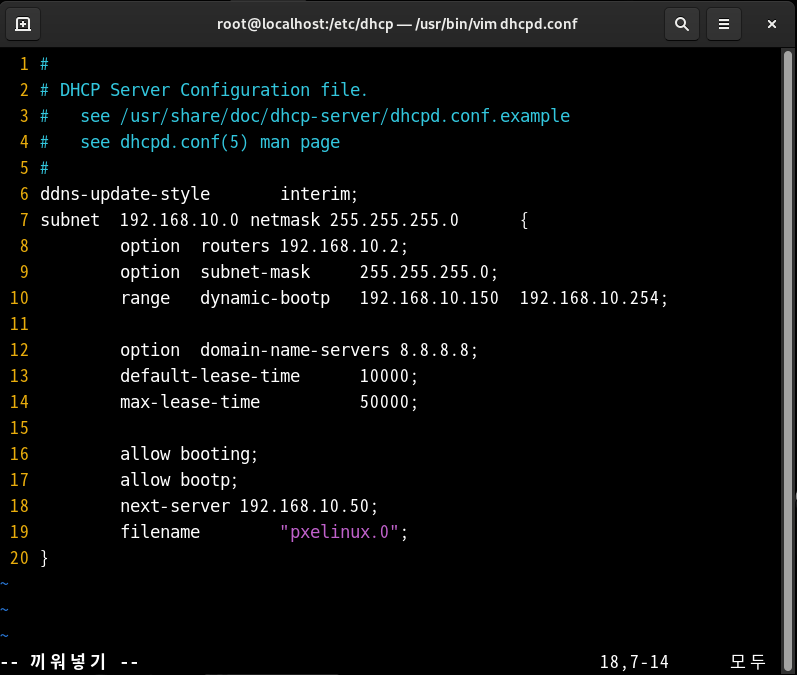Click the closing brace on line 20
This screenshot has height=675, width=797.
click(44, 558)
